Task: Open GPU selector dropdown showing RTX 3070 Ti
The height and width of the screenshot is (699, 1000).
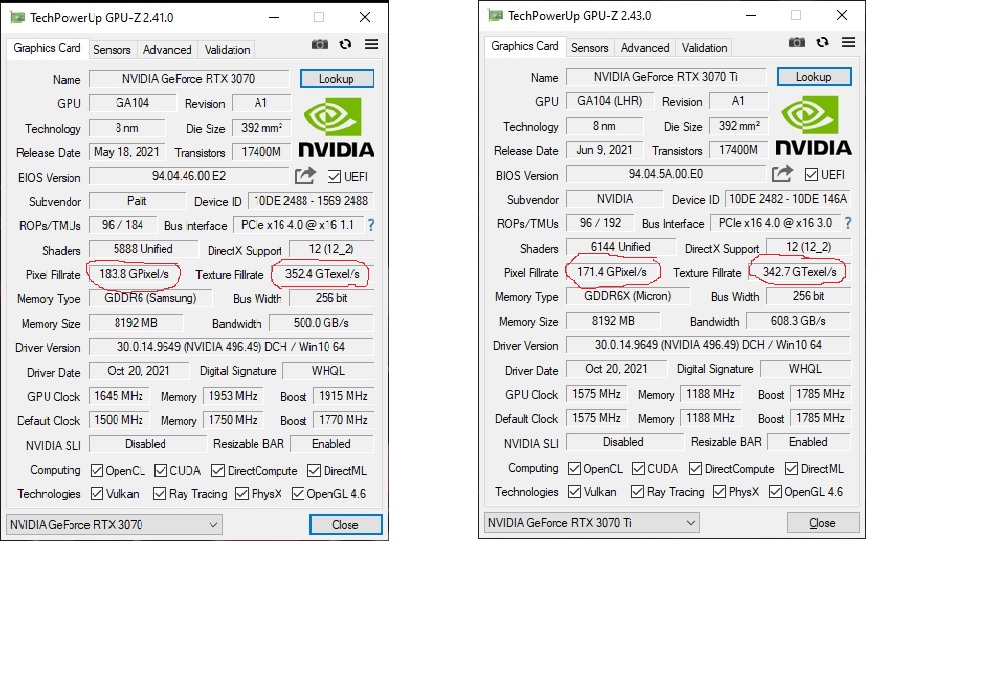Action: (x=592, y=523)
